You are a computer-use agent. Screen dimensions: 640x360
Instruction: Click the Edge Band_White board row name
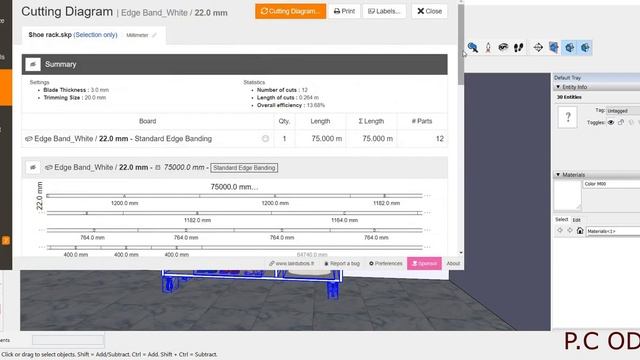(123, 139)
